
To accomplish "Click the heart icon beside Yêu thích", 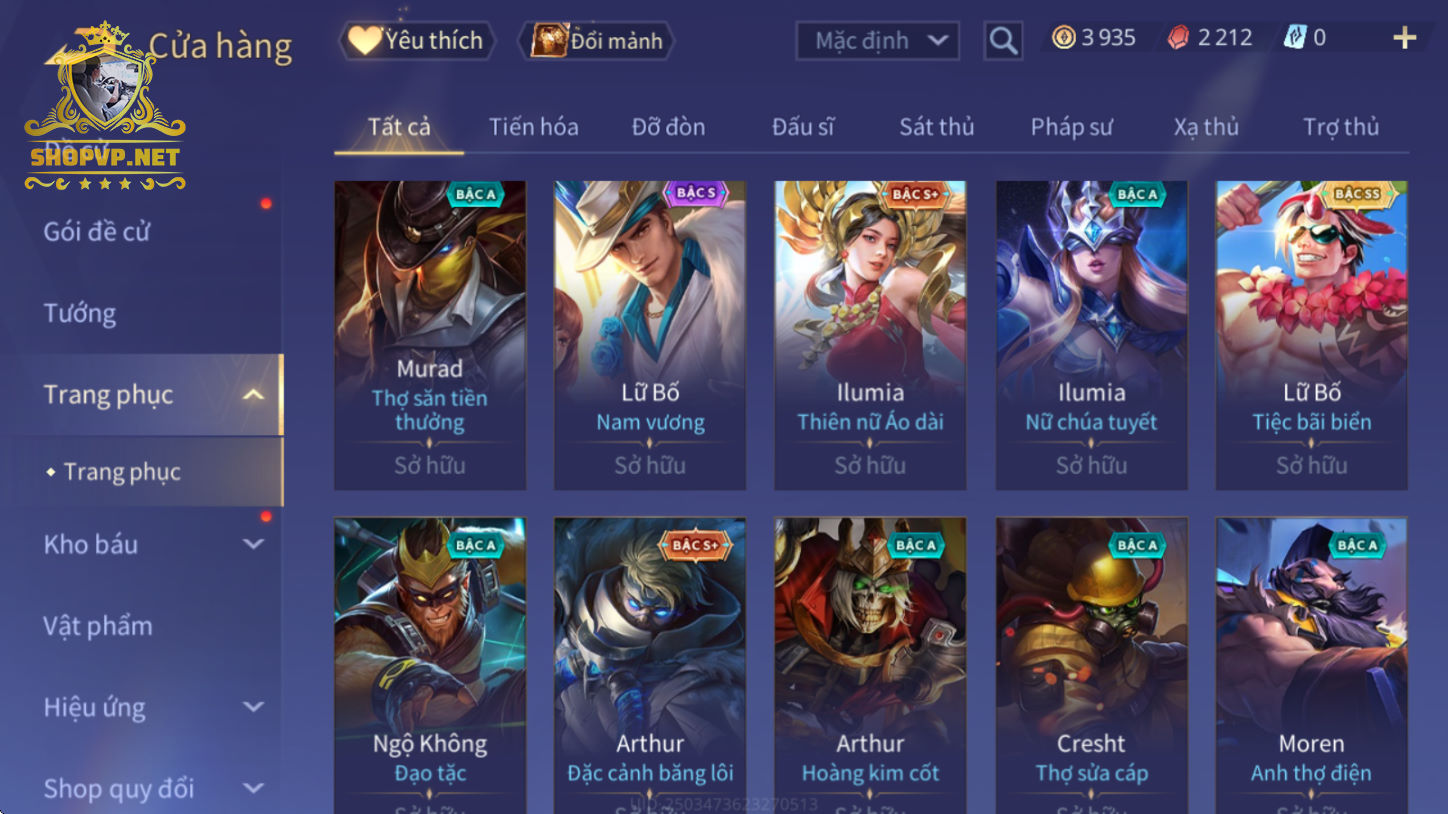I will click(364, 40).
